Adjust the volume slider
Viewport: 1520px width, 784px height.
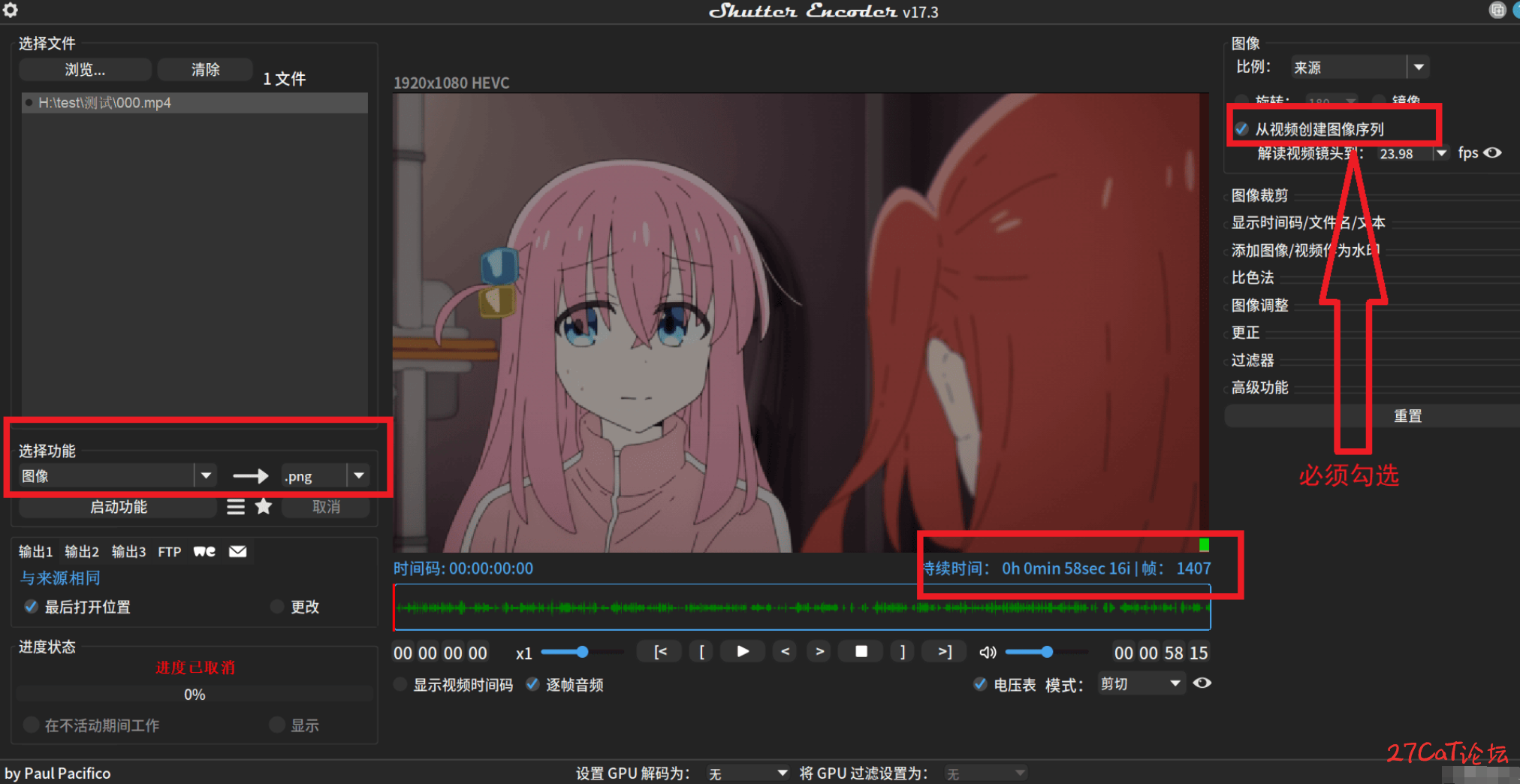point(1046,652)
